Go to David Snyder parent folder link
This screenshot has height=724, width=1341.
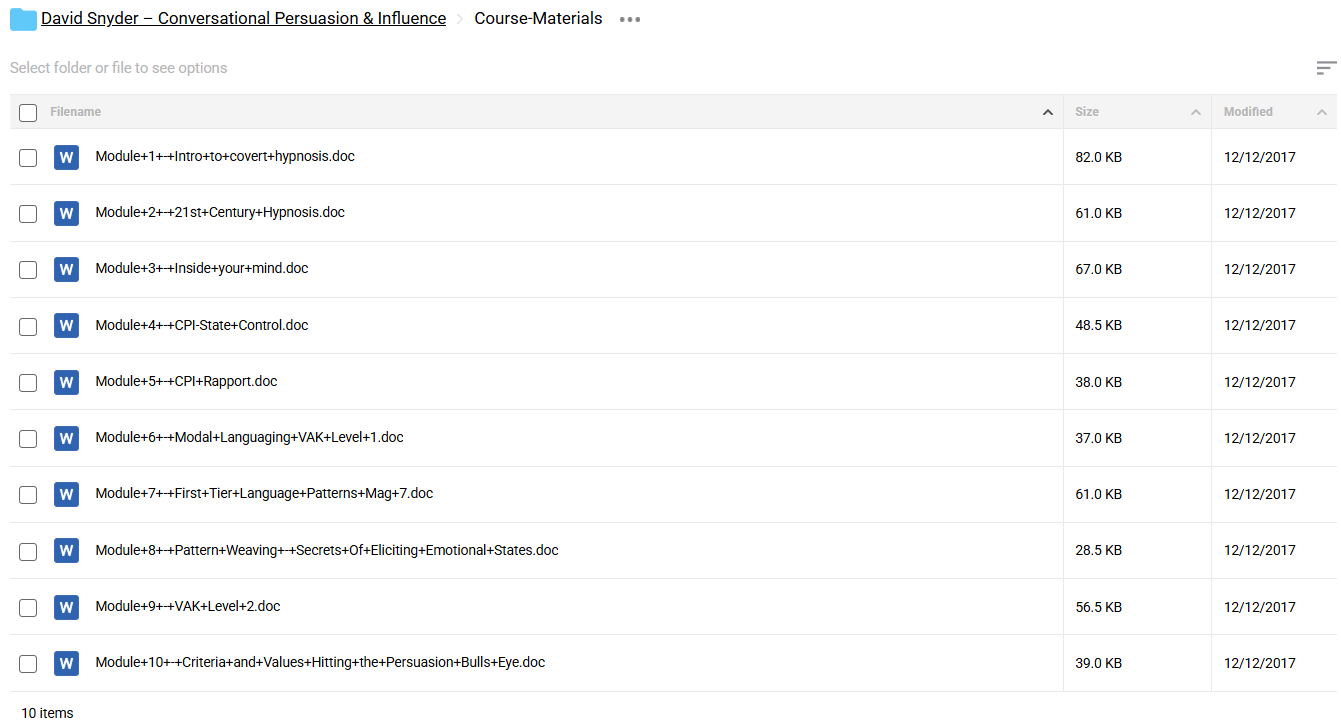pyautogui.click(x=243, y=18)
